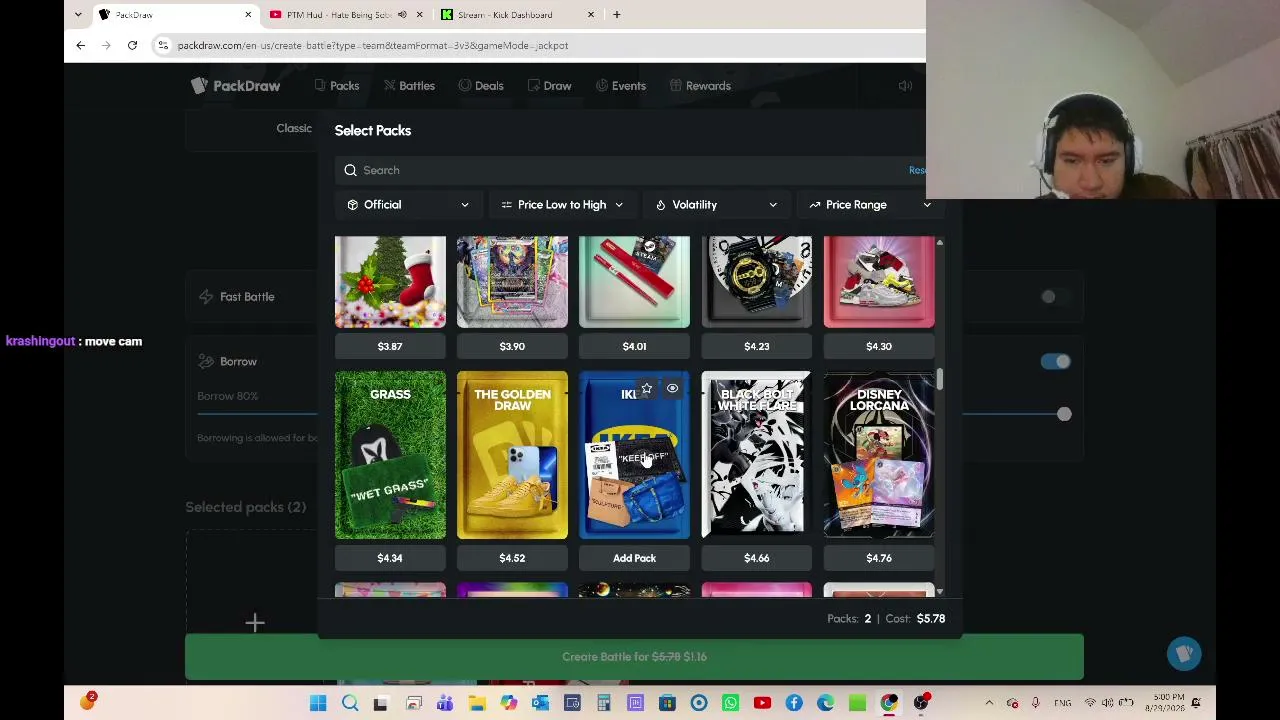Select the $4.23 watch pack
Screen dimensions: 1280x720
(x=756, y=282)
